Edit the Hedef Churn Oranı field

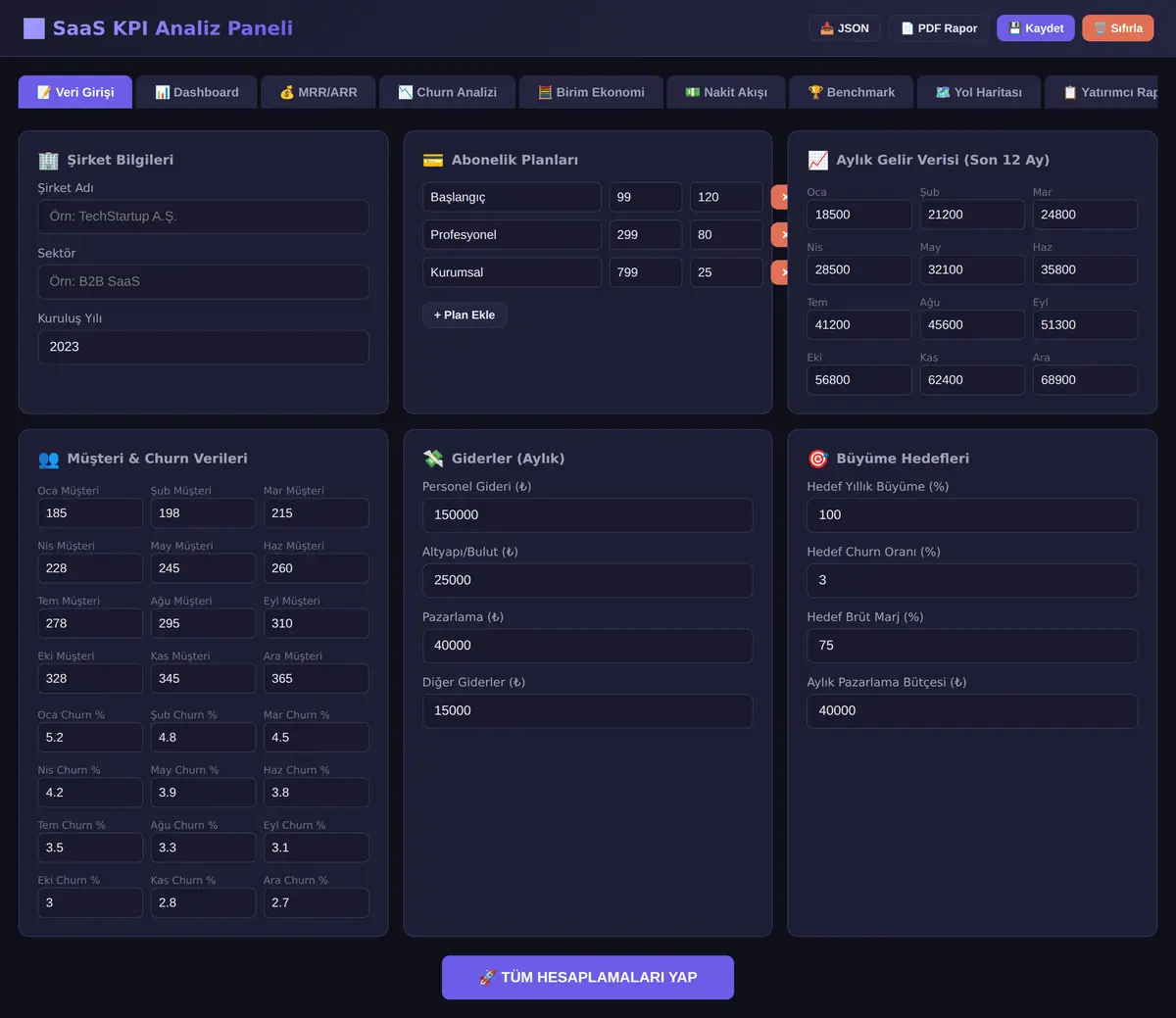(x=972, y=580)
